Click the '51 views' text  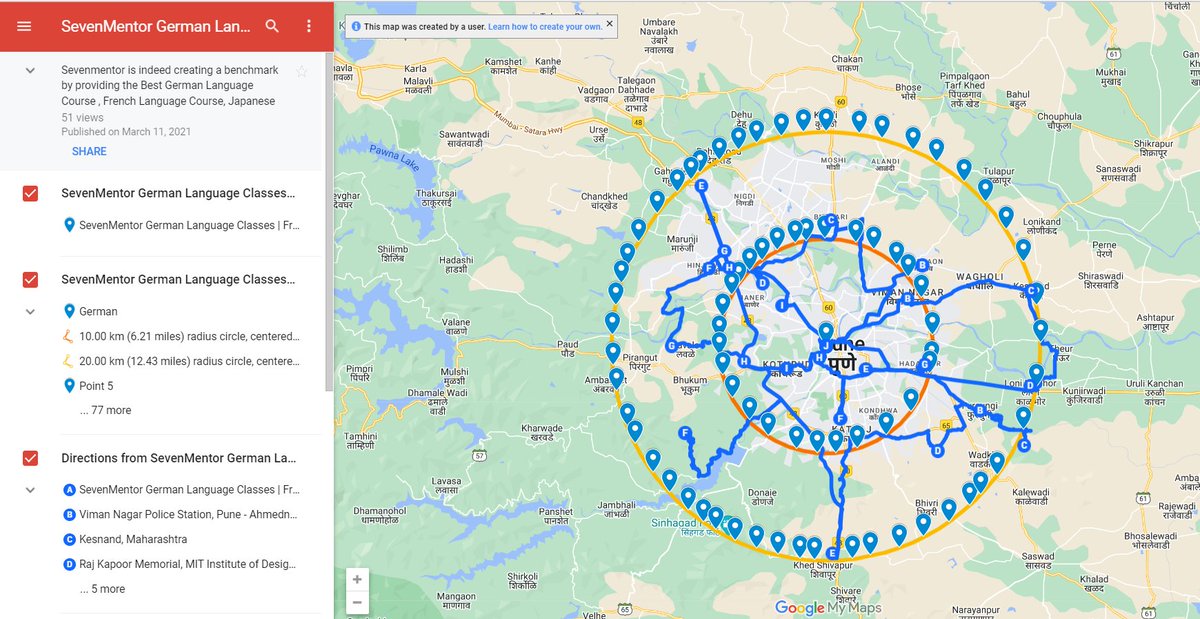coord(82,117)
